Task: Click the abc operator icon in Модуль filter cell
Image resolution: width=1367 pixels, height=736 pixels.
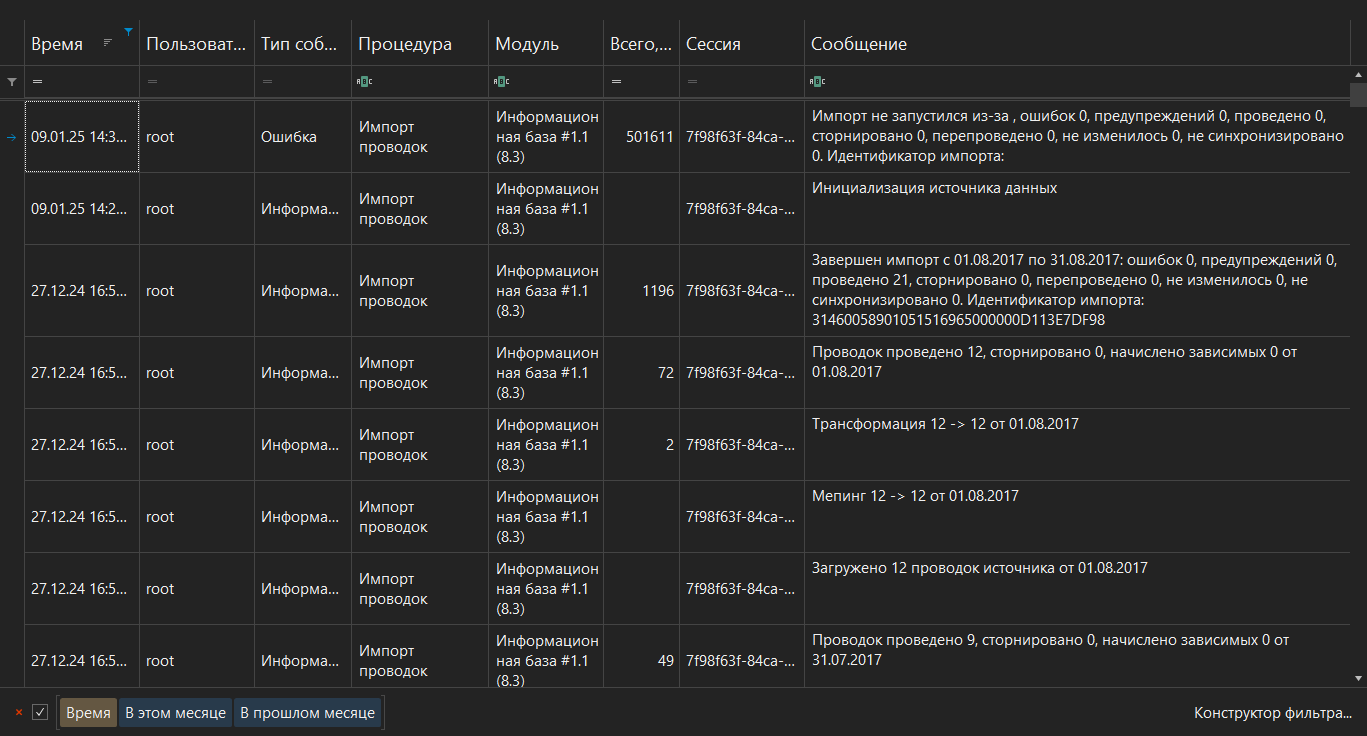Action: (501, 81)
